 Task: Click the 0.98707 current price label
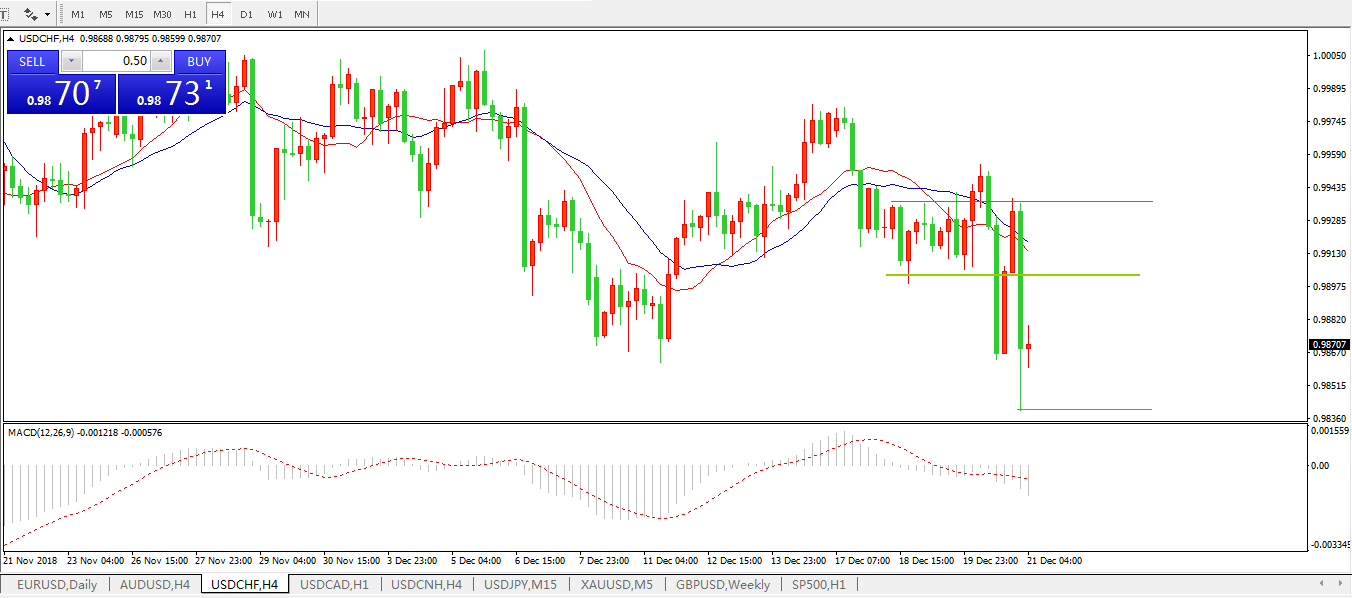point(1328,344)
